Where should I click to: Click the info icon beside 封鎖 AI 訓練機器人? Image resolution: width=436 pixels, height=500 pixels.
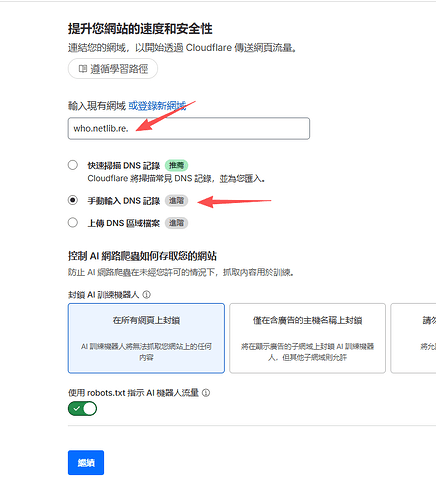coord(147,295)
